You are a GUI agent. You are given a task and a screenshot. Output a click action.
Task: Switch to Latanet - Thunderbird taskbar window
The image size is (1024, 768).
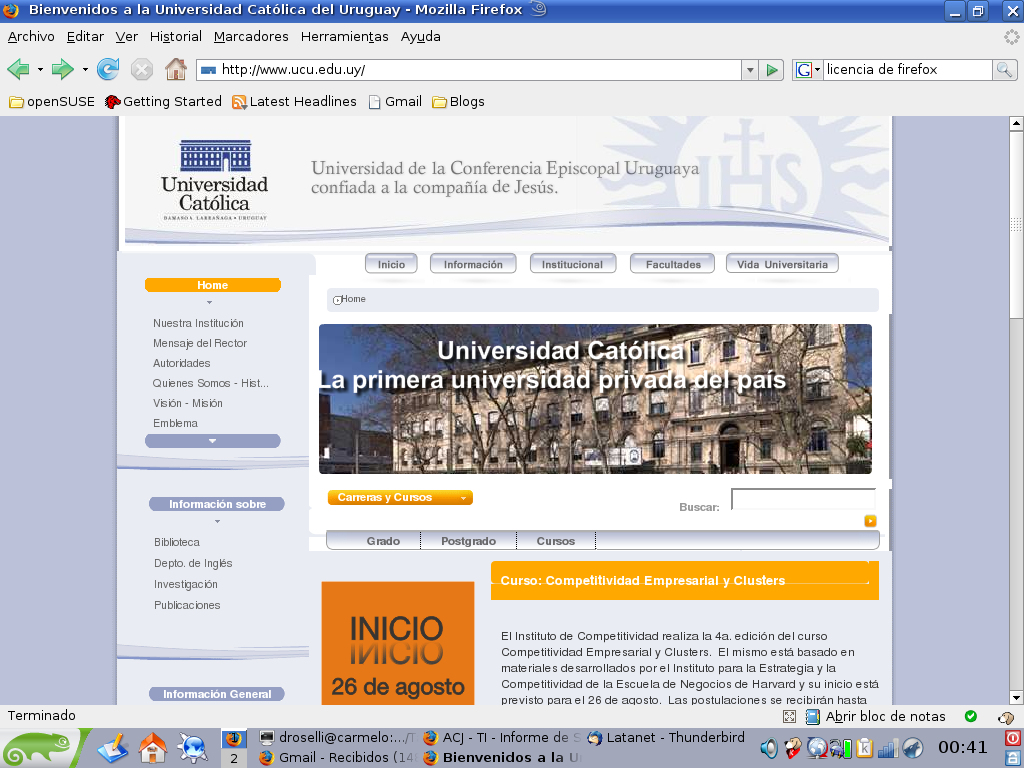[x=667, y=738]
